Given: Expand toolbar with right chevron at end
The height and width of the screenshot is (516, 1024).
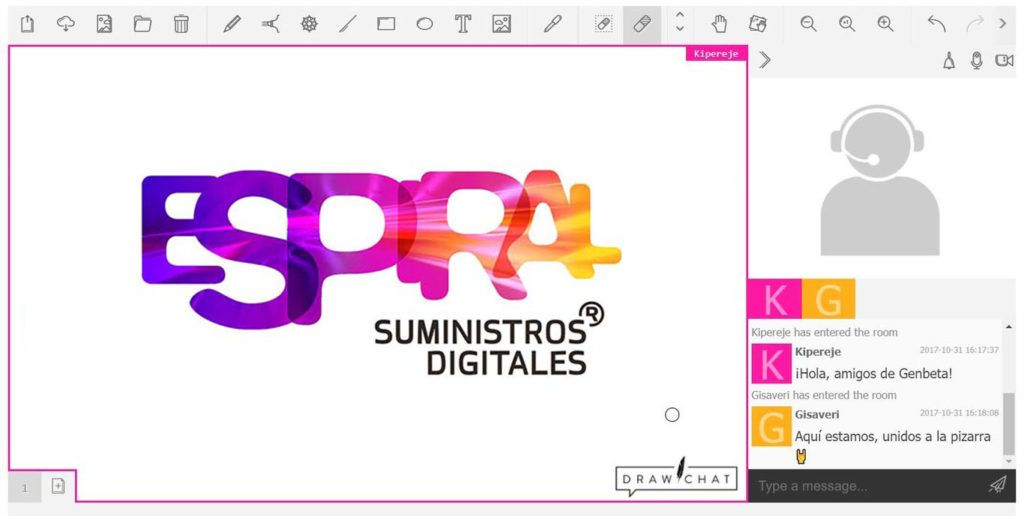Looking at the screenshot, I should click(1002, 24).
